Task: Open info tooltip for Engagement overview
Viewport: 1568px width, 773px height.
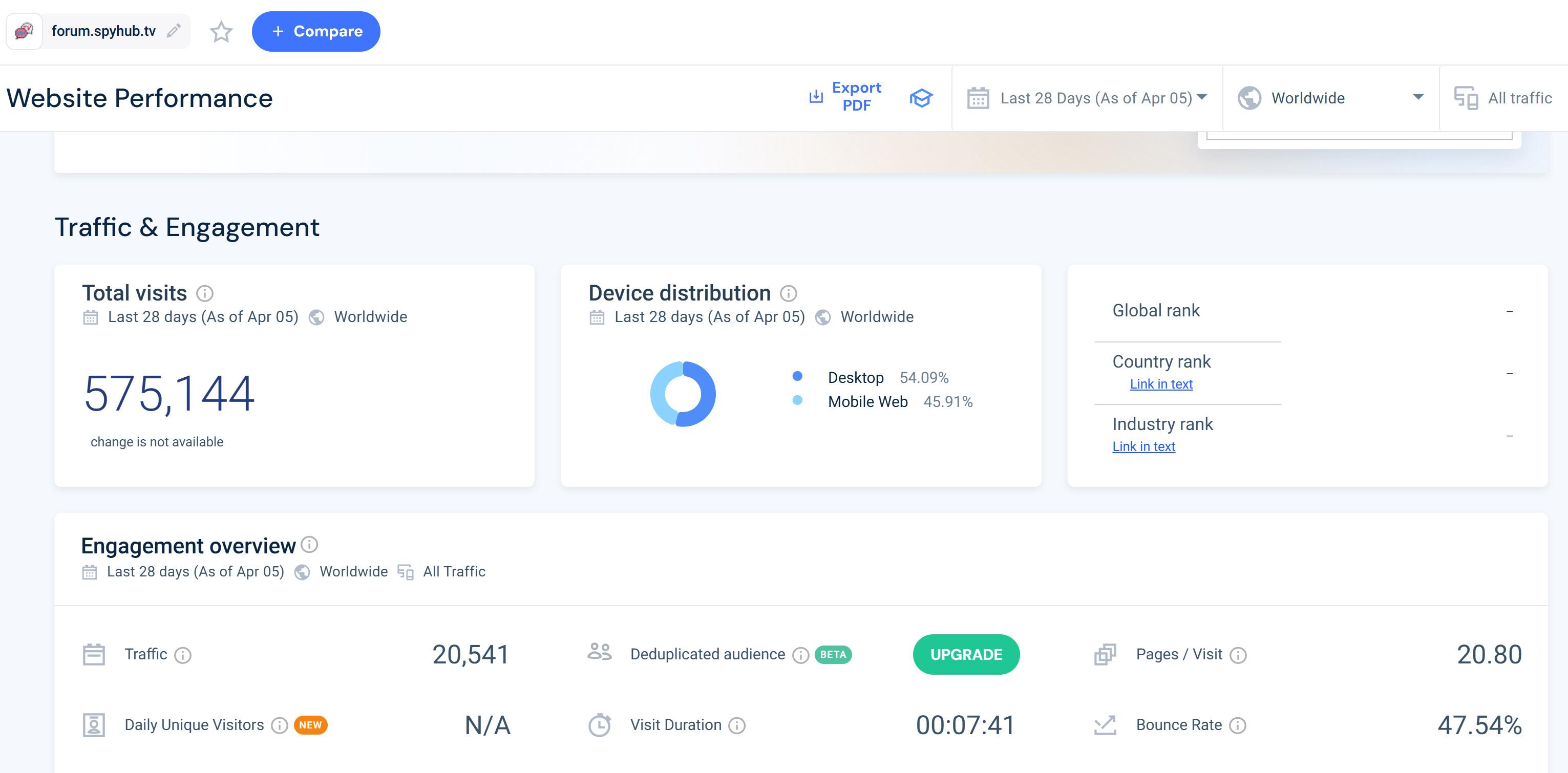Action: [309, 544]
